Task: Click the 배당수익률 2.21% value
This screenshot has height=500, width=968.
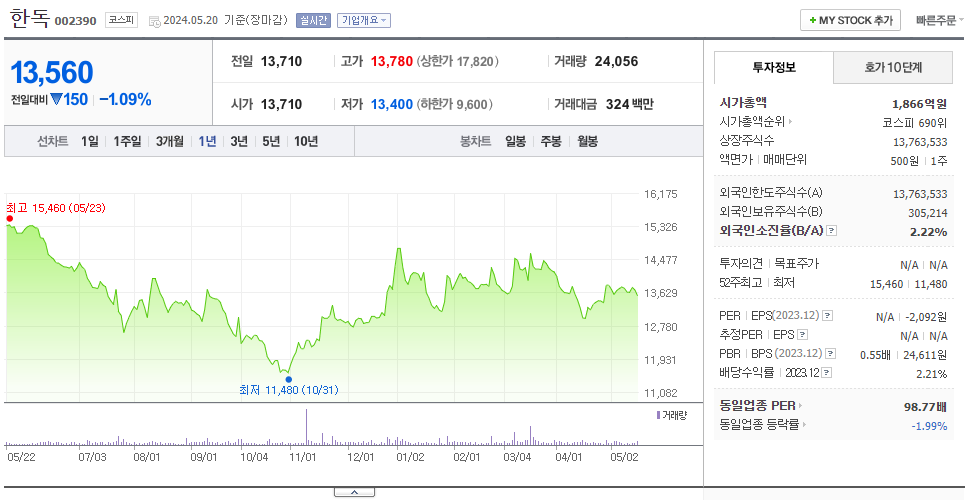Action: tap(932, 374)
